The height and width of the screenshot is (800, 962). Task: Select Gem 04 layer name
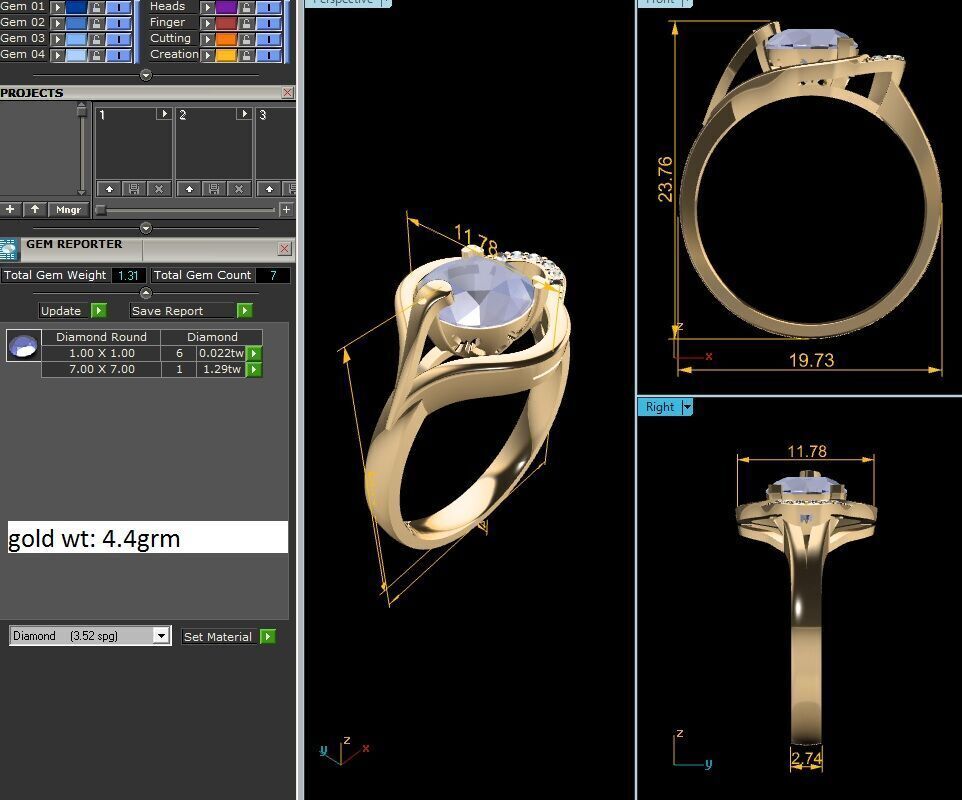(x=23, y=54)
